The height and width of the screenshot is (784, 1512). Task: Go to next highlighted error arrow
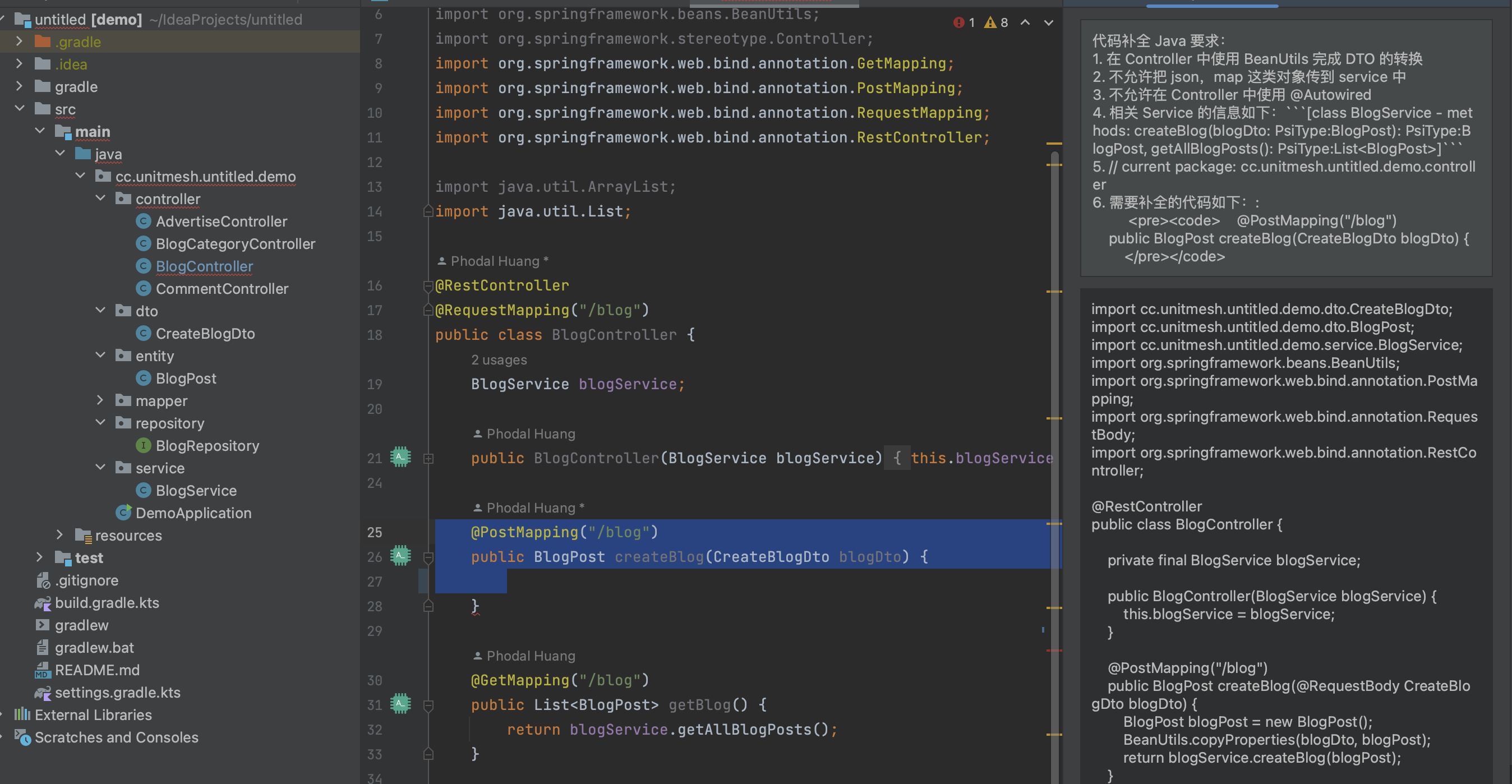1048,22
